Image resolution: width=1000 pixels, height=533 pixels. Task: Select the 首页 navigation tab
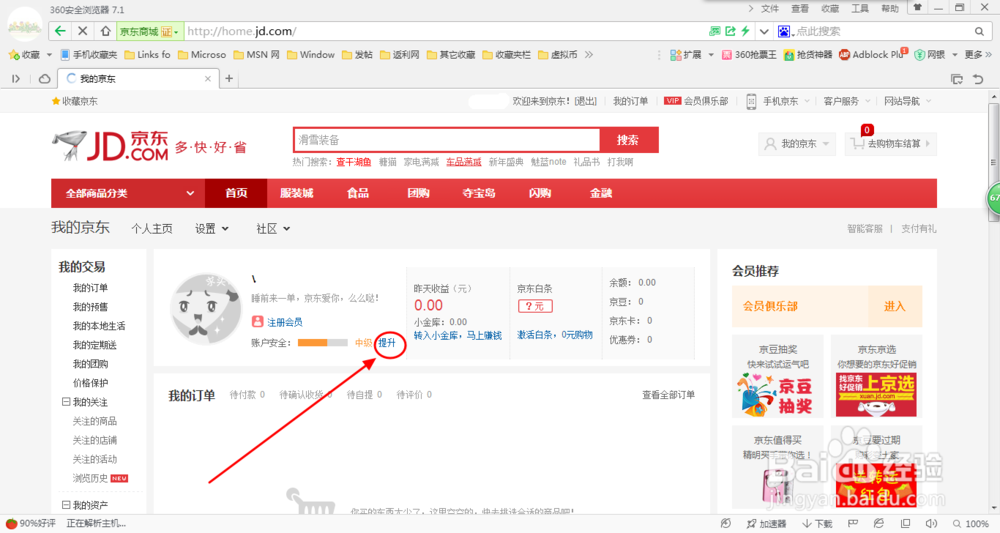click(236, 193)
